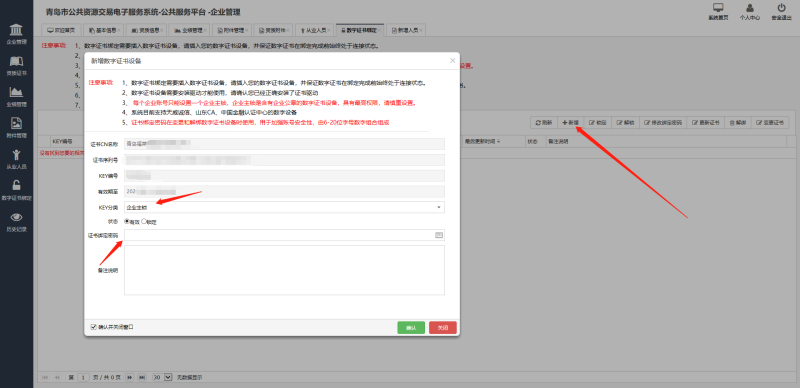
Task: Open 资质证书 book icon in sidebar
Action: click(x=16, y=61)
